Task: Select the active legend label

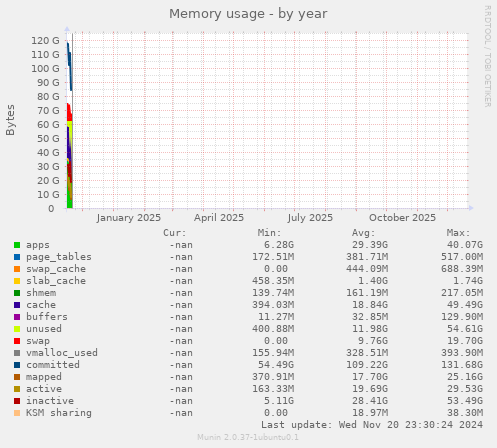Action: point(44,389)
